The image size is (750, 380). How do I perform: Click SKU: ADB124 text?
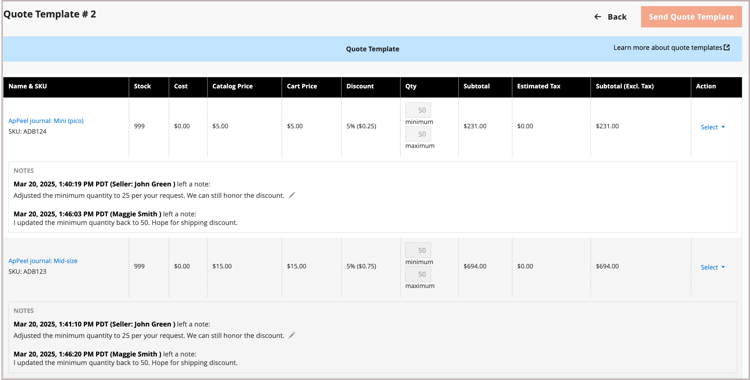(27, 132)
